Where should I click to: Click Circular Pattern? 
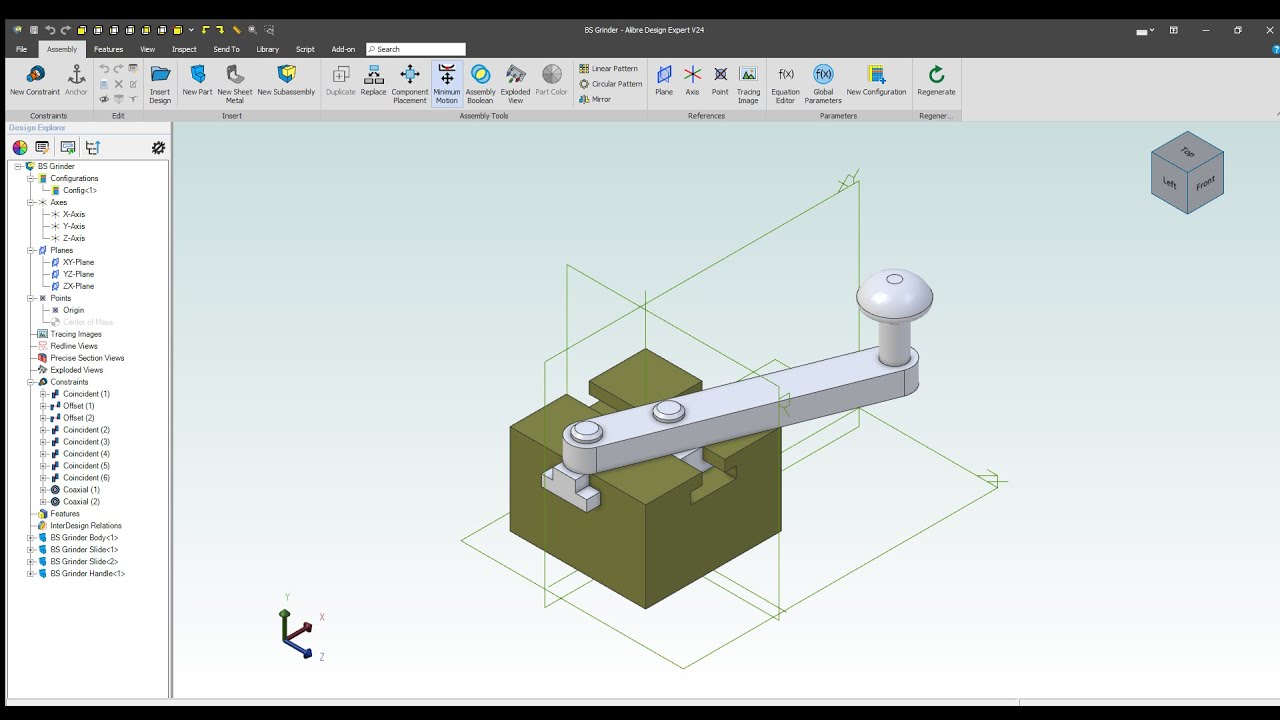coord(611,84)
